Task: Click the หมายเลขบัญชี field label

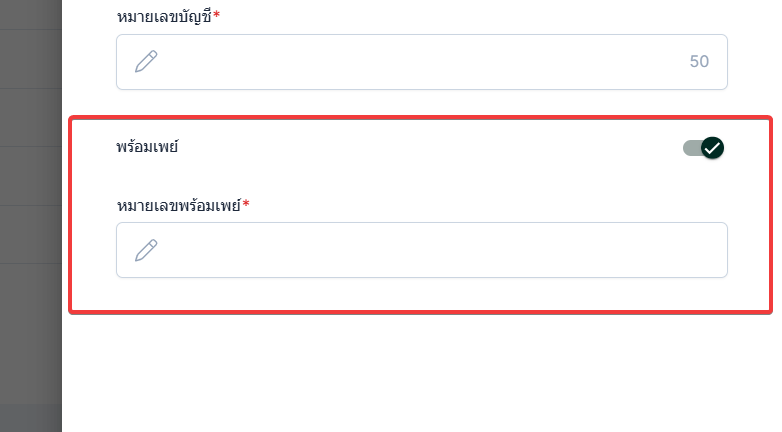Action: 164,16
